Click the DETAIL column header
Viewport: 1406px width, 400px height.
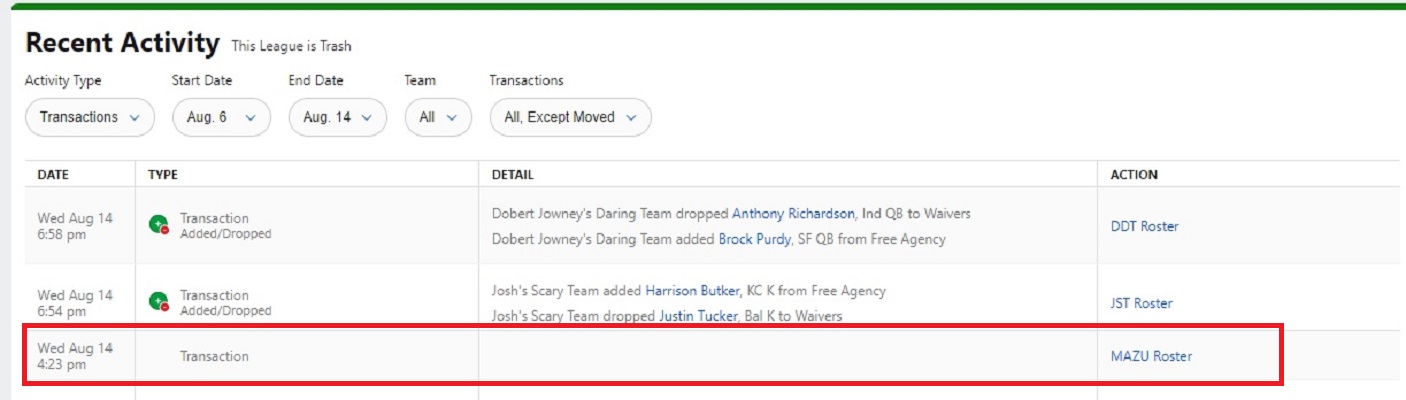click(x=512, y=174)
